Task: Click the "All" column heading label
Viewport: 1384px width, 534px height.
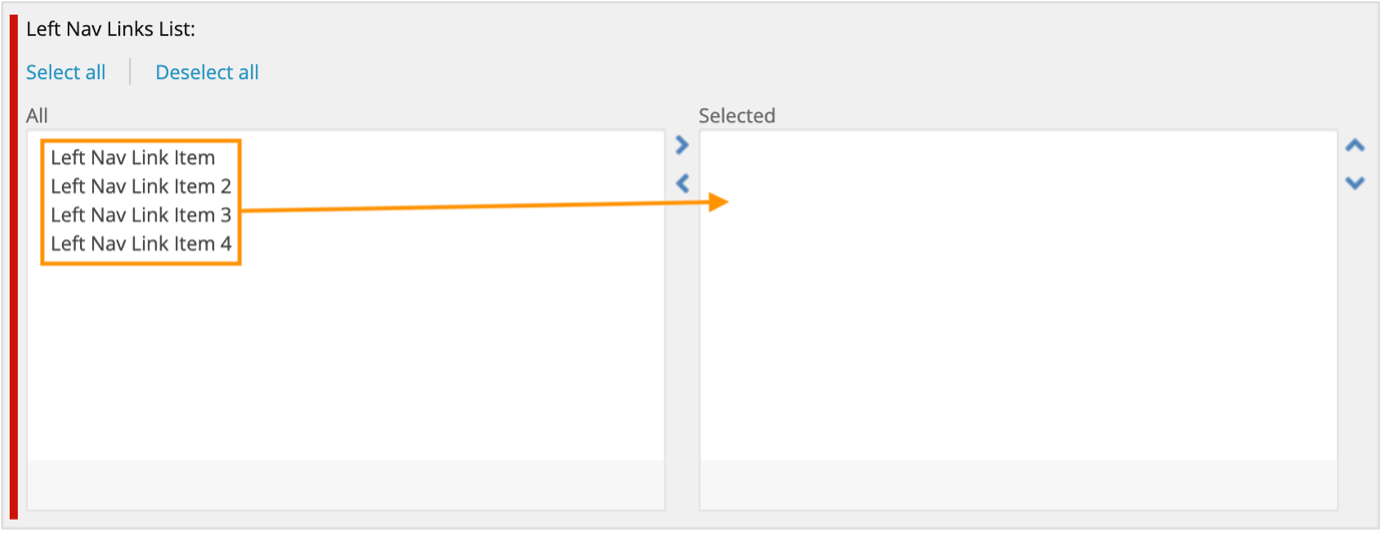Action: (x=37, y=116)
